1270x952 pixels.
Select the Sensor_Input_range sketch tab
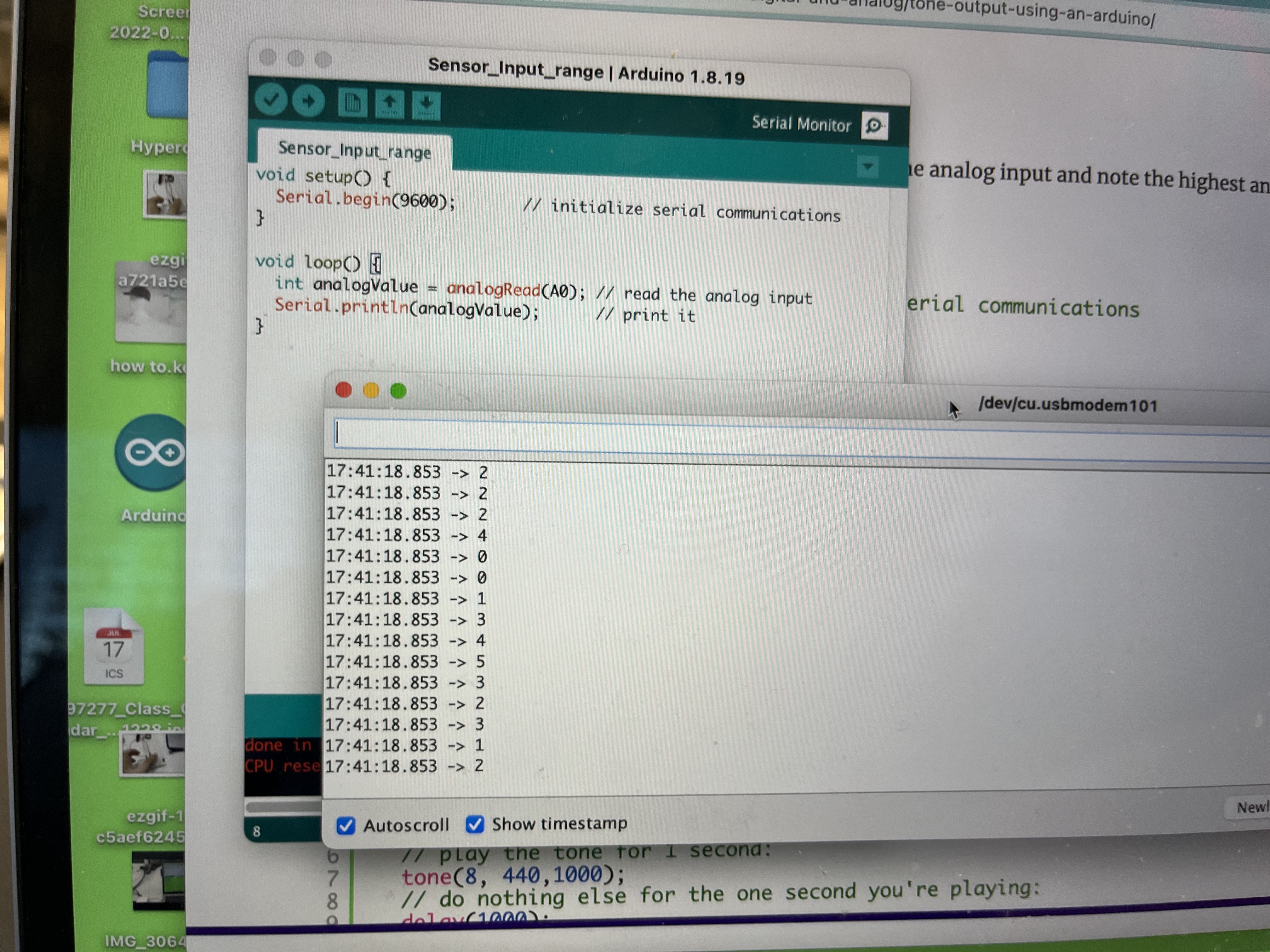coord(354,150)
